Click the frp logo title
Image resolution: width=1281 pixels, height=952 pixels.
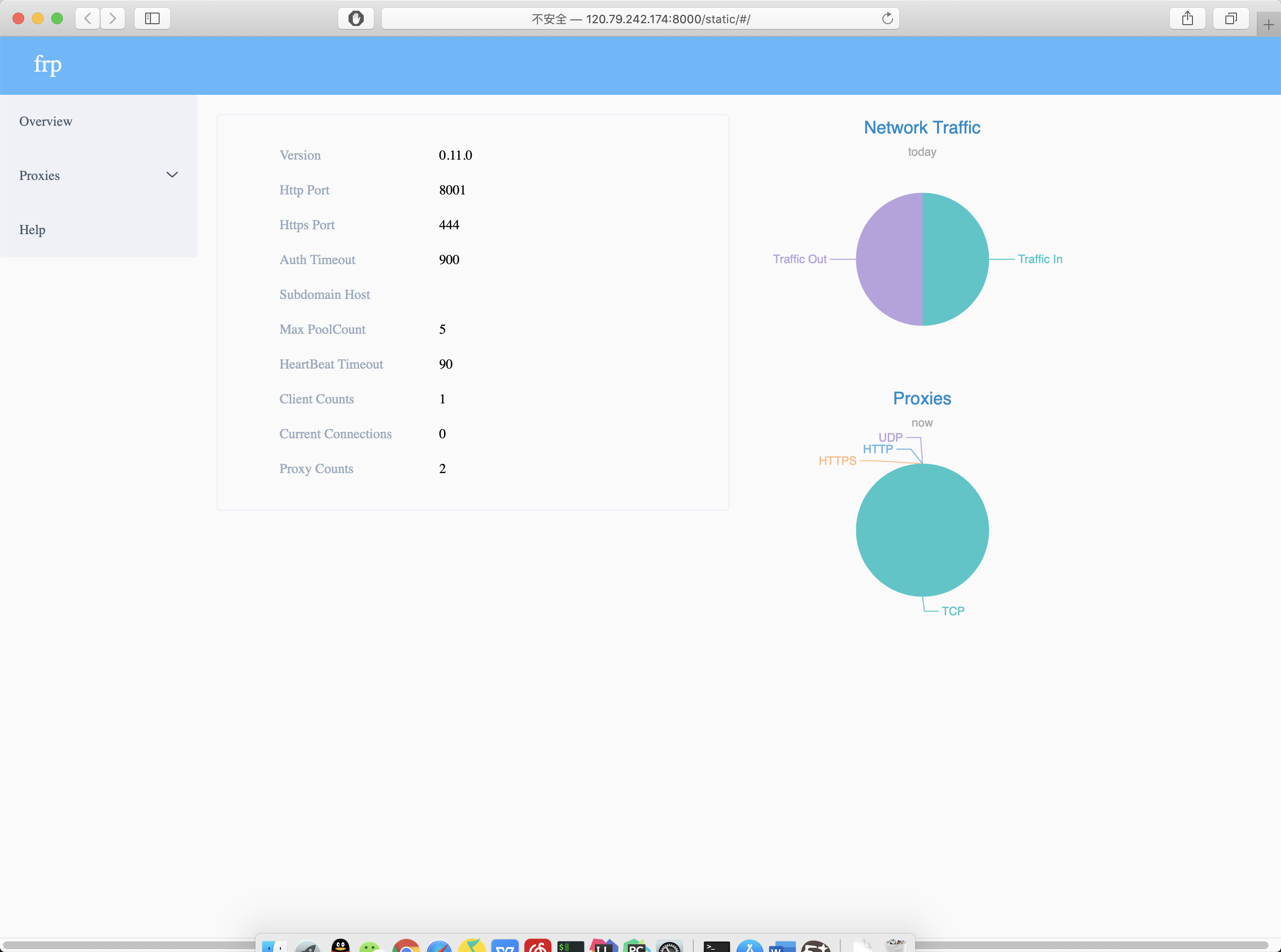coord(47,64)
